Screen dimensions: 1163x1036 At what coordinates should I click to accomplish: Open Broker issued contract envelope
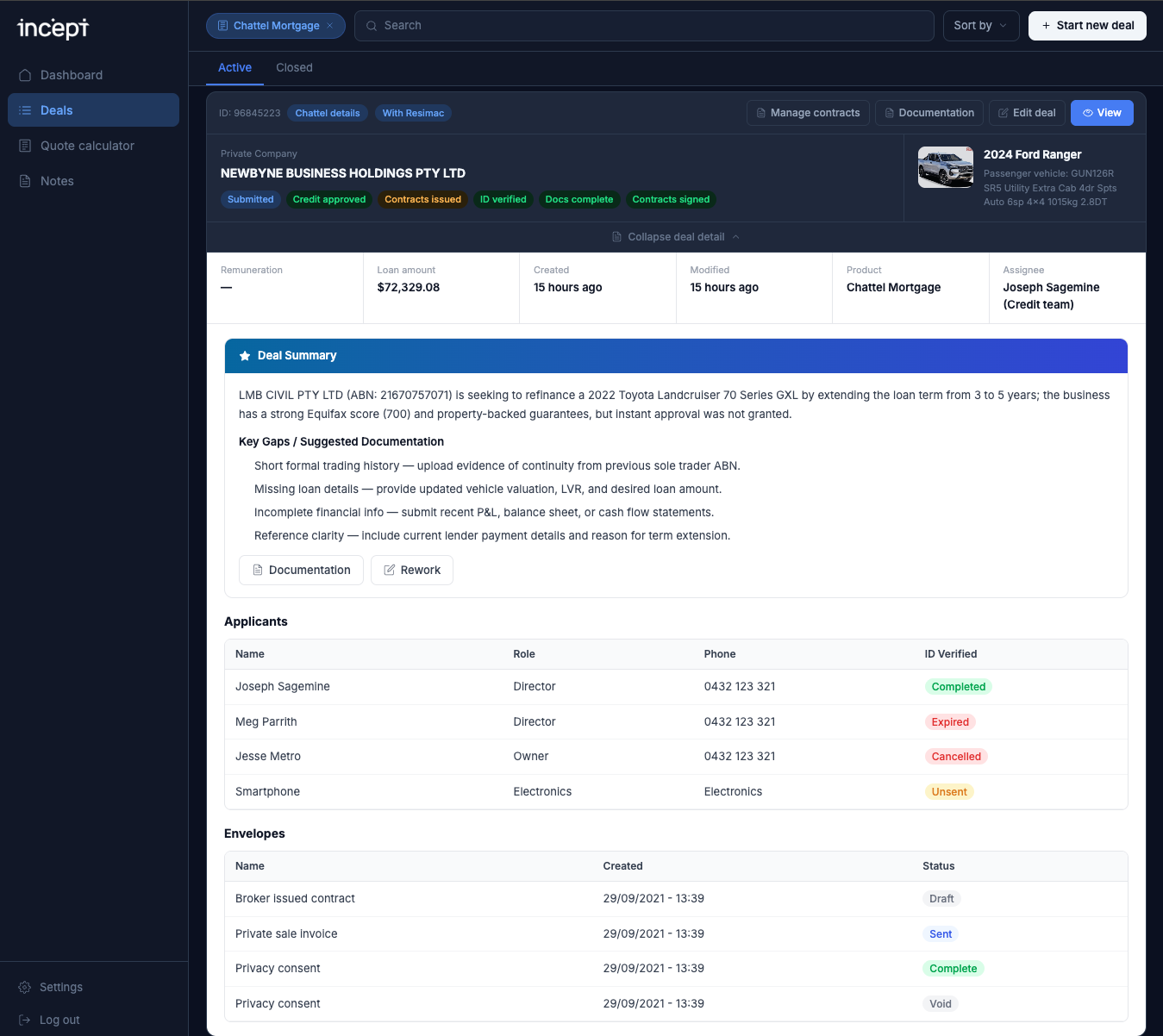coord(676,899)
